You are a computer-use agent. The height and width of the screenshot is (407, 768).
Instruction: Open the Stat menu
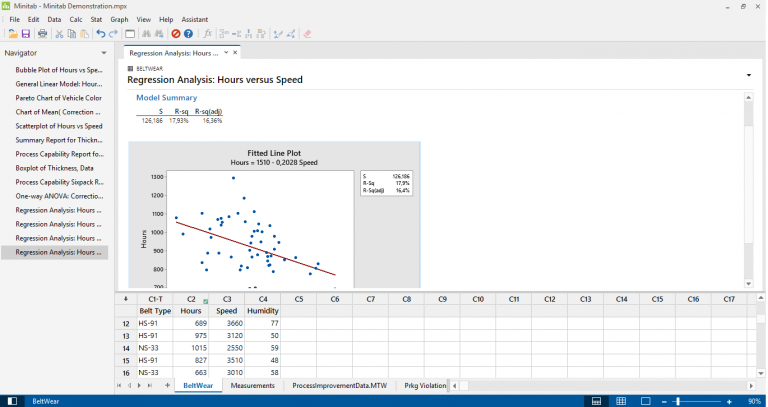(96, 20)
